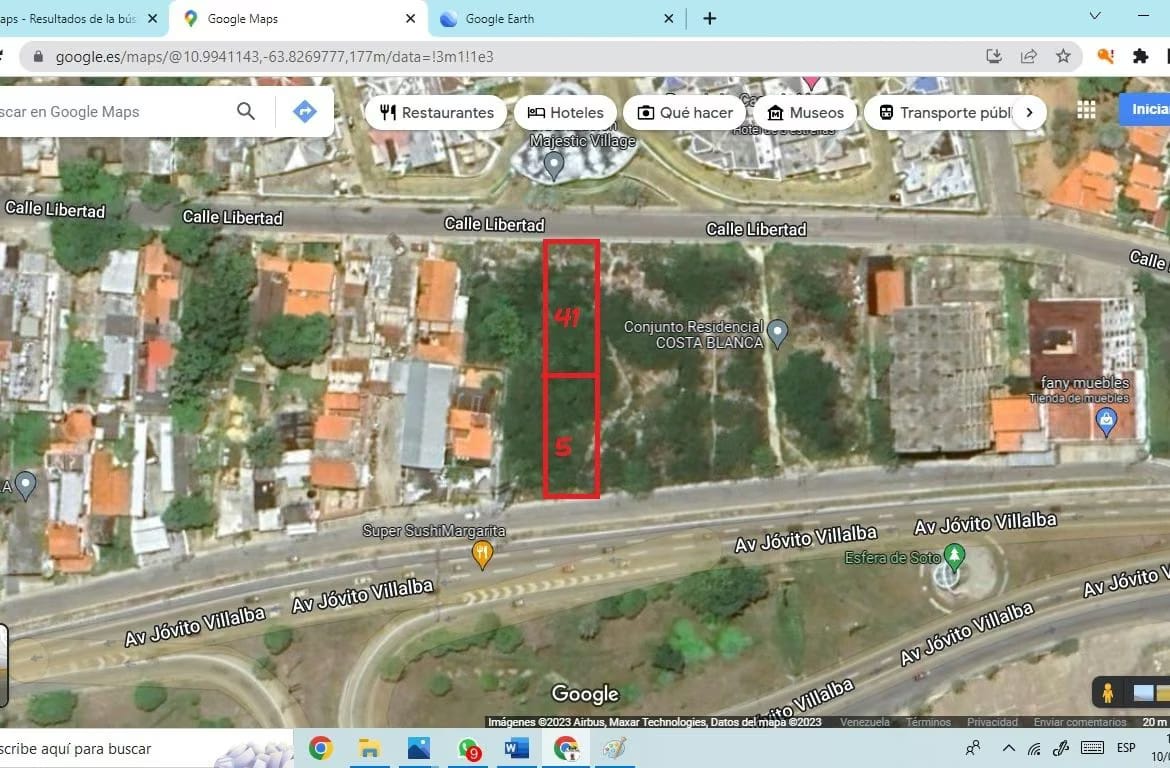This screenshot has width=1170, height=768.
Task: Open directions with the blue arrow icon
Action: coord(304,111)
